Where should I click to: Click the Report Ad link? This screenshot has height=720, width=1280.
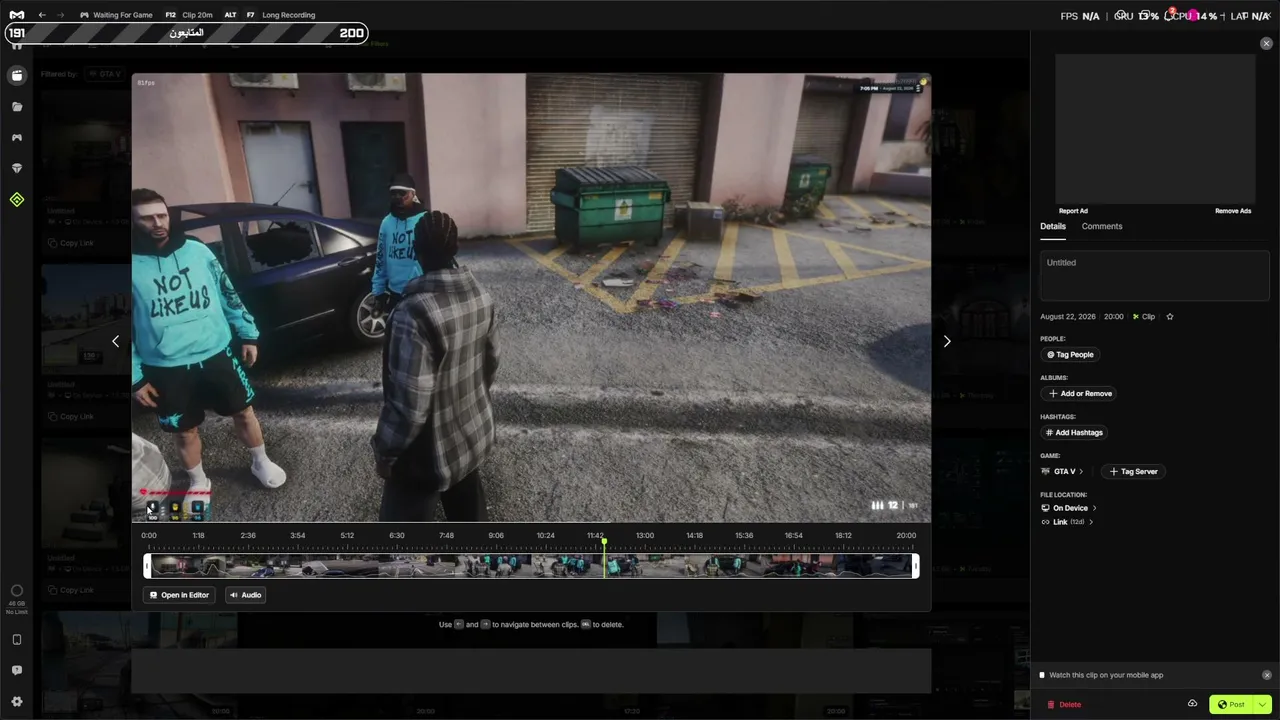1073,211
